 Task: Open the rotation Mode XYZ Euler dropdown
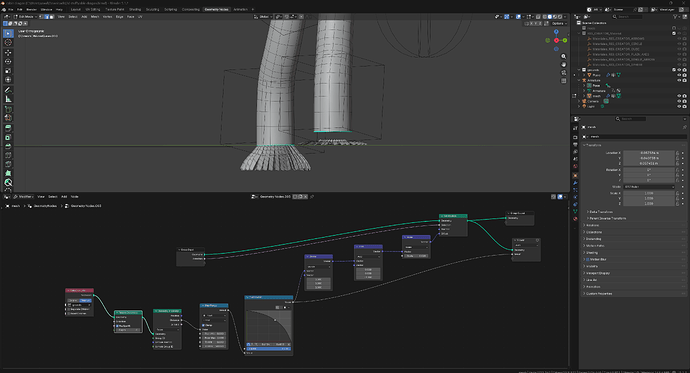649,187
